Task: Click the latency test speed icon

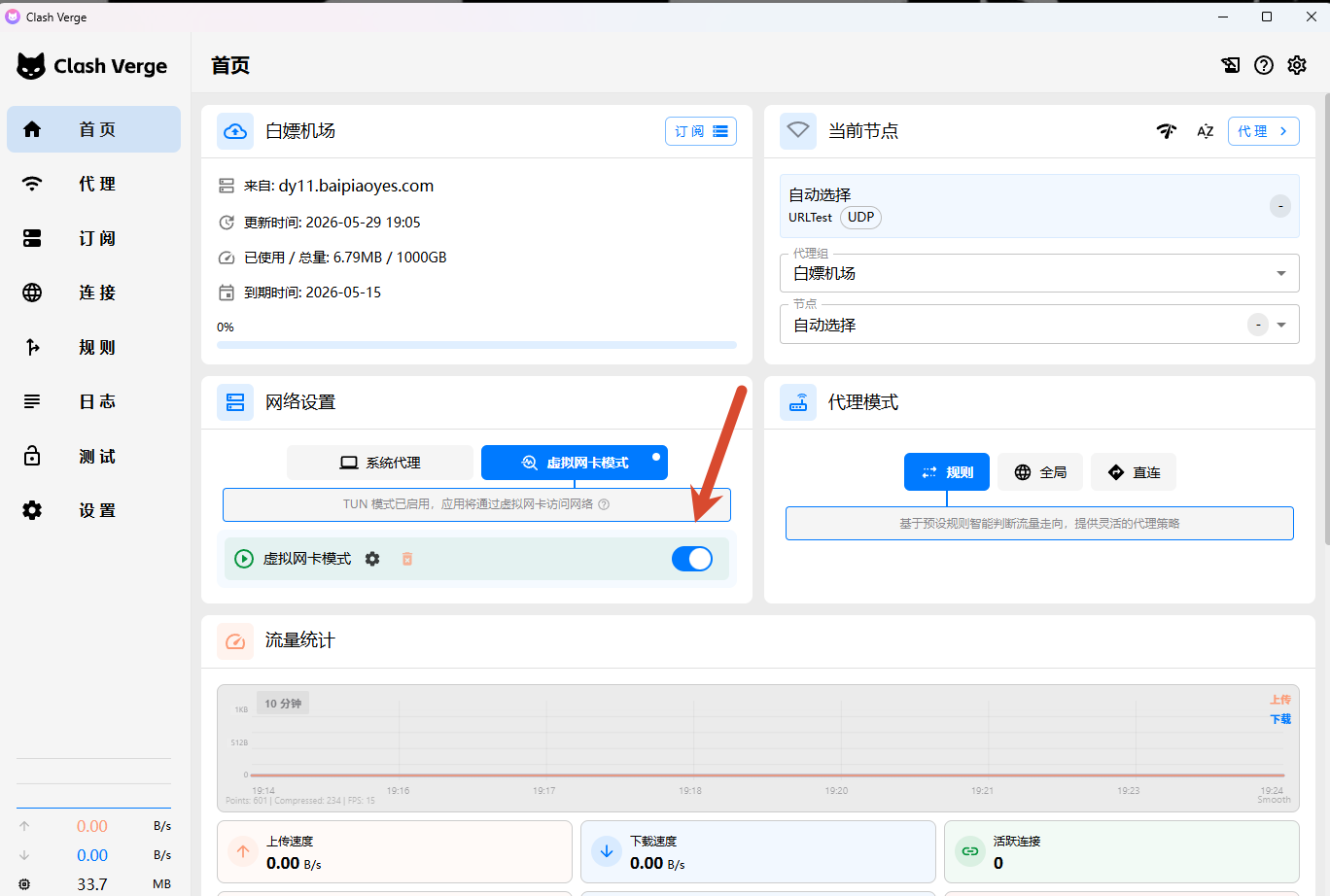Action: point(1167,131)
